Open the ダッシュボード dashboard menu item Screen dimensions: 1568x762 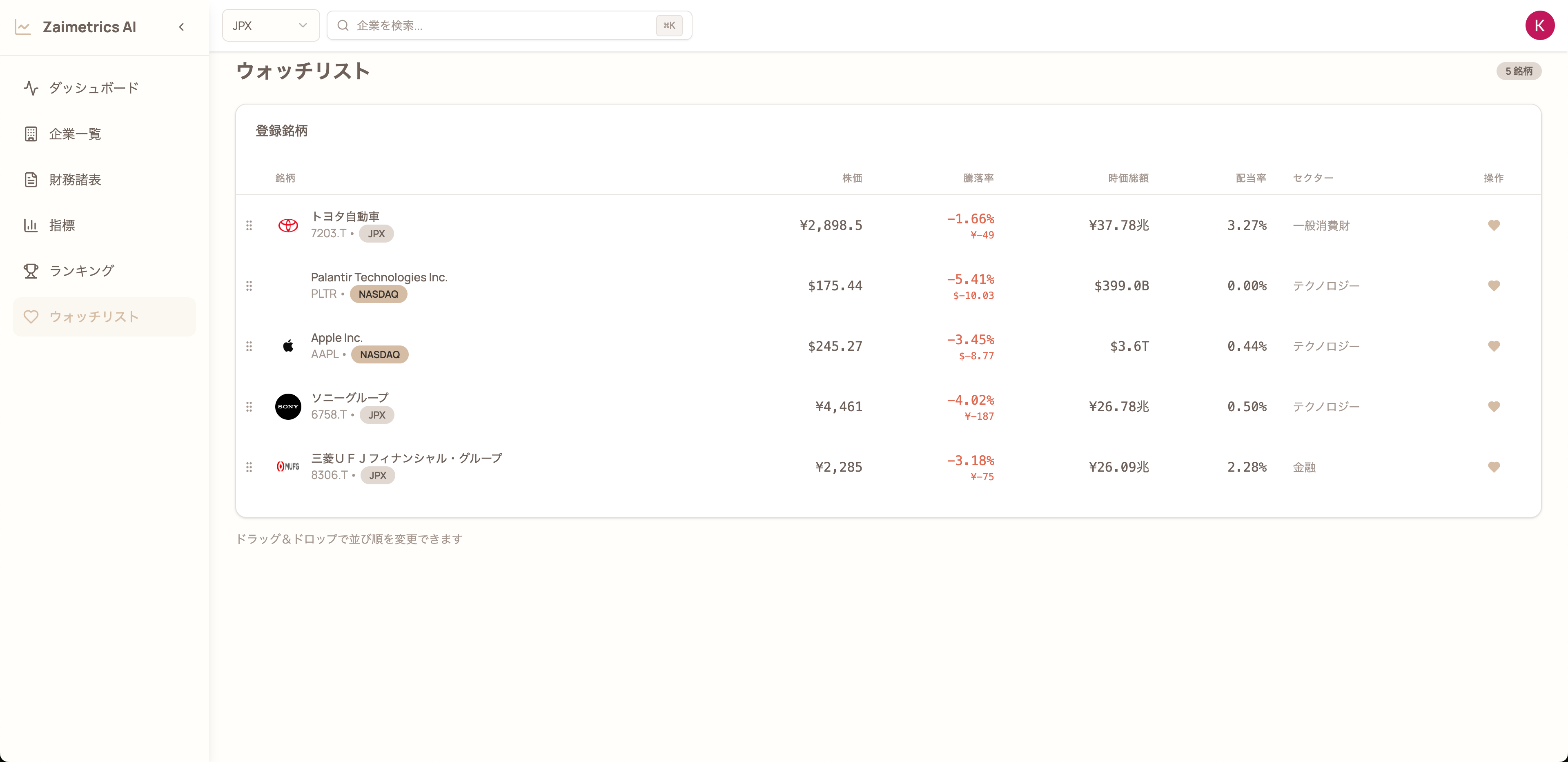click(x=93, y=88)
